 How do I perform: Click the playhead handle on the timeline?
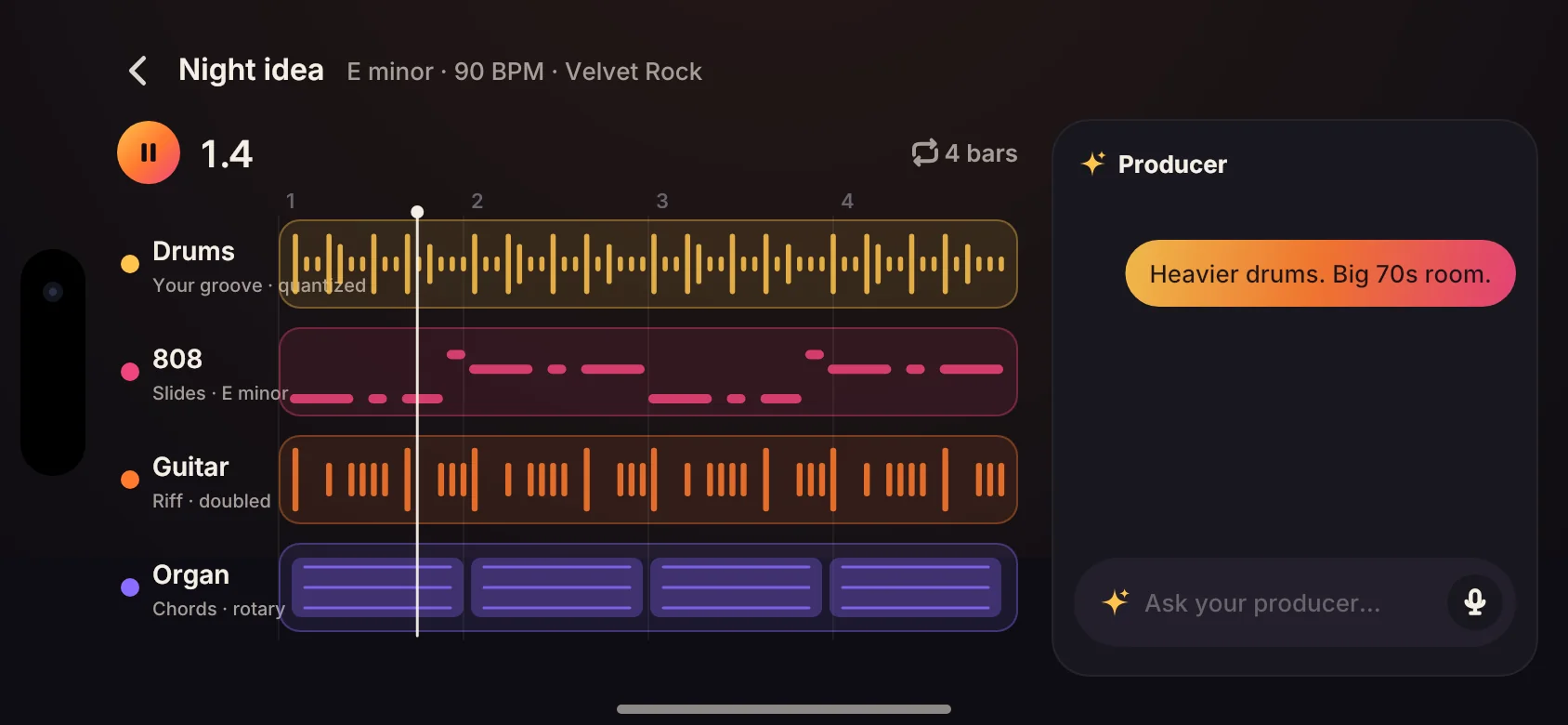click(x=417, y=212)
